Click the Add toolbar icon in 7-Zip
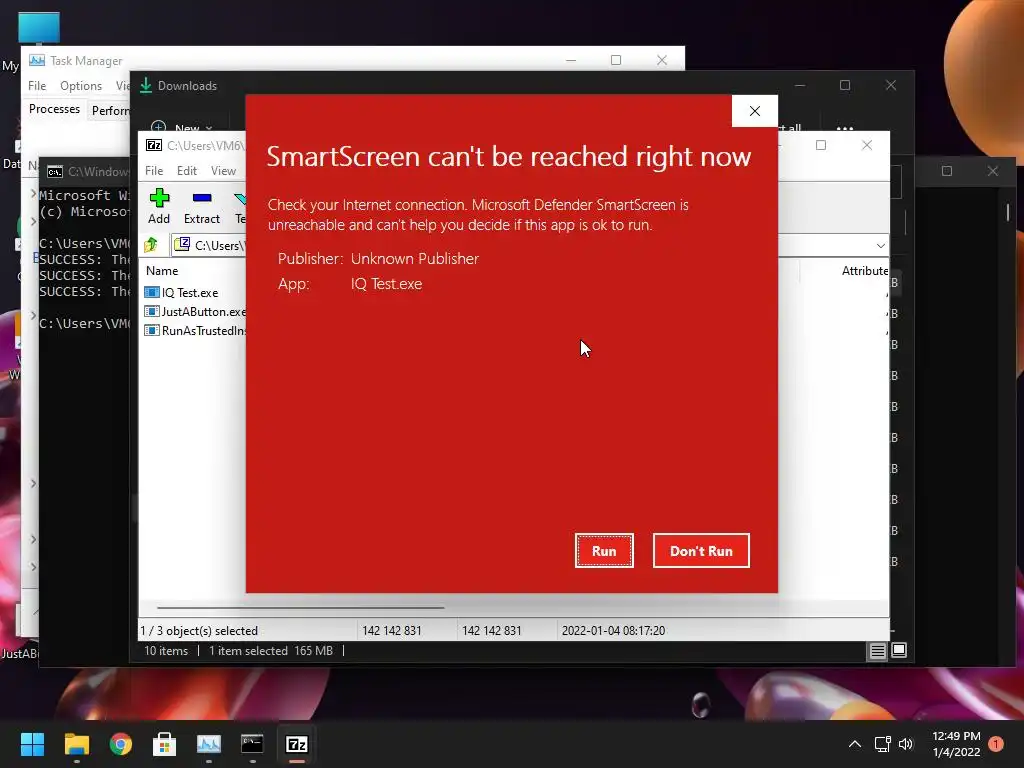 [x=159, y=206]
